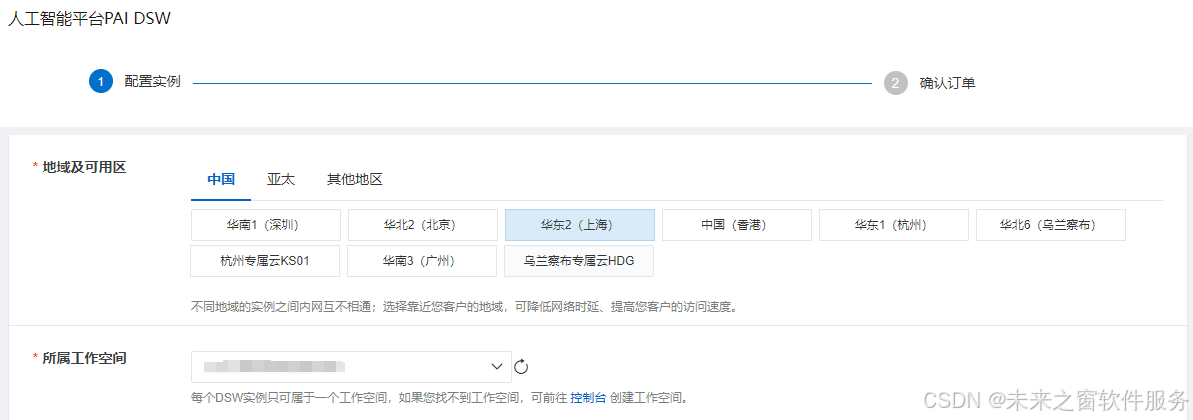Choose region 中国（香港）

736,224
